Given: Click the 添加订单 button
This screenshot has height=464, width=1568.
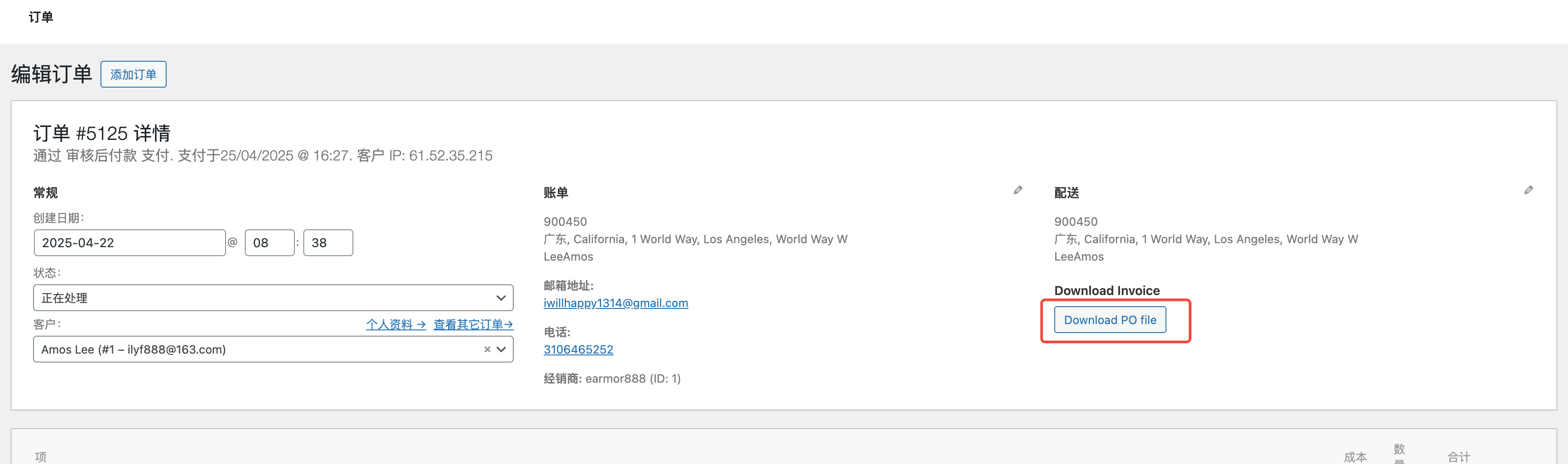Looking at the screenshot, I should 133,74.
